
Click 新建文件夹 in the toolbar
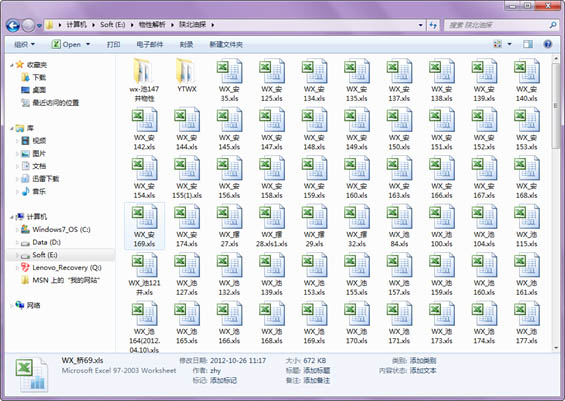(226, 44)
